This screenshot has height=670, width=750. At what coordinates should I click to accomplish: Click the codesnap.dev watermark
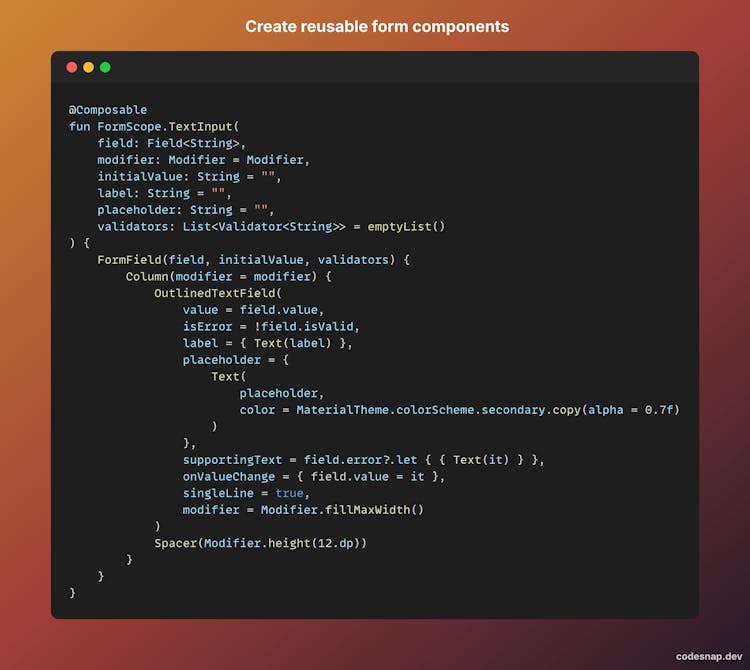tap(708, 656)
